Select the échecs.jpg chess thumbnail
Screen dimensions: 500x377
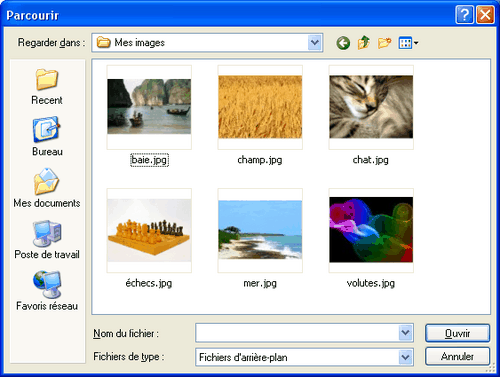(149, 230)
